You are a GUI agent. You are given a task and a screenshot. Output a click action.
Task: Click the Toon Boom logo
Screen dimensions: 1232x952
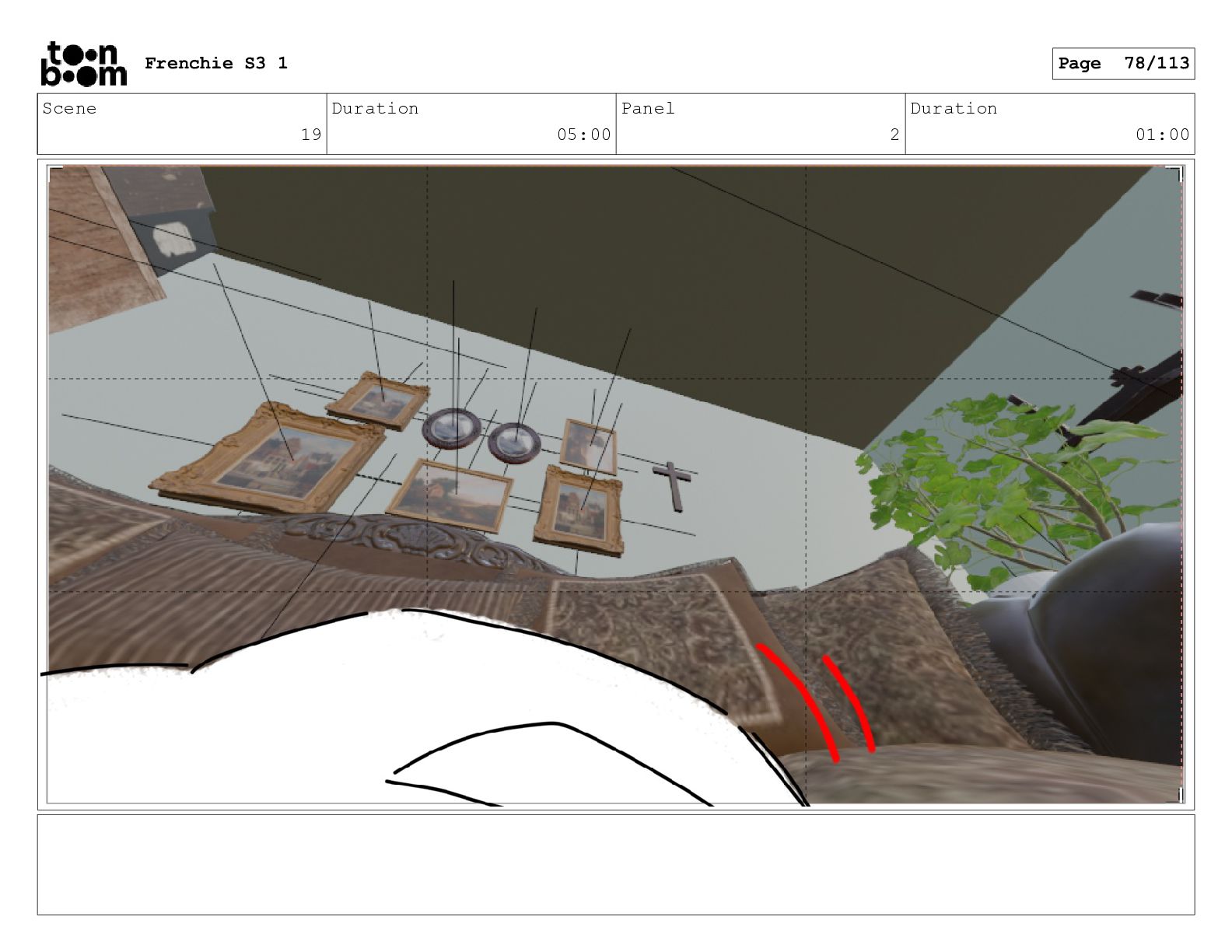[x=83, y=63]
